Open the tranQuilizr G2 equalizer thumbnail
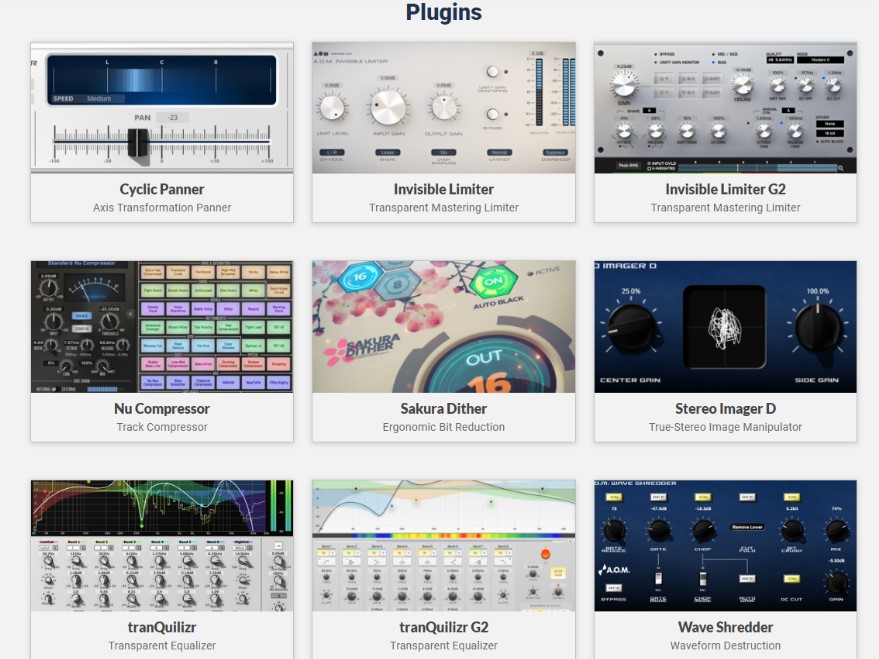 coord(443,545)
